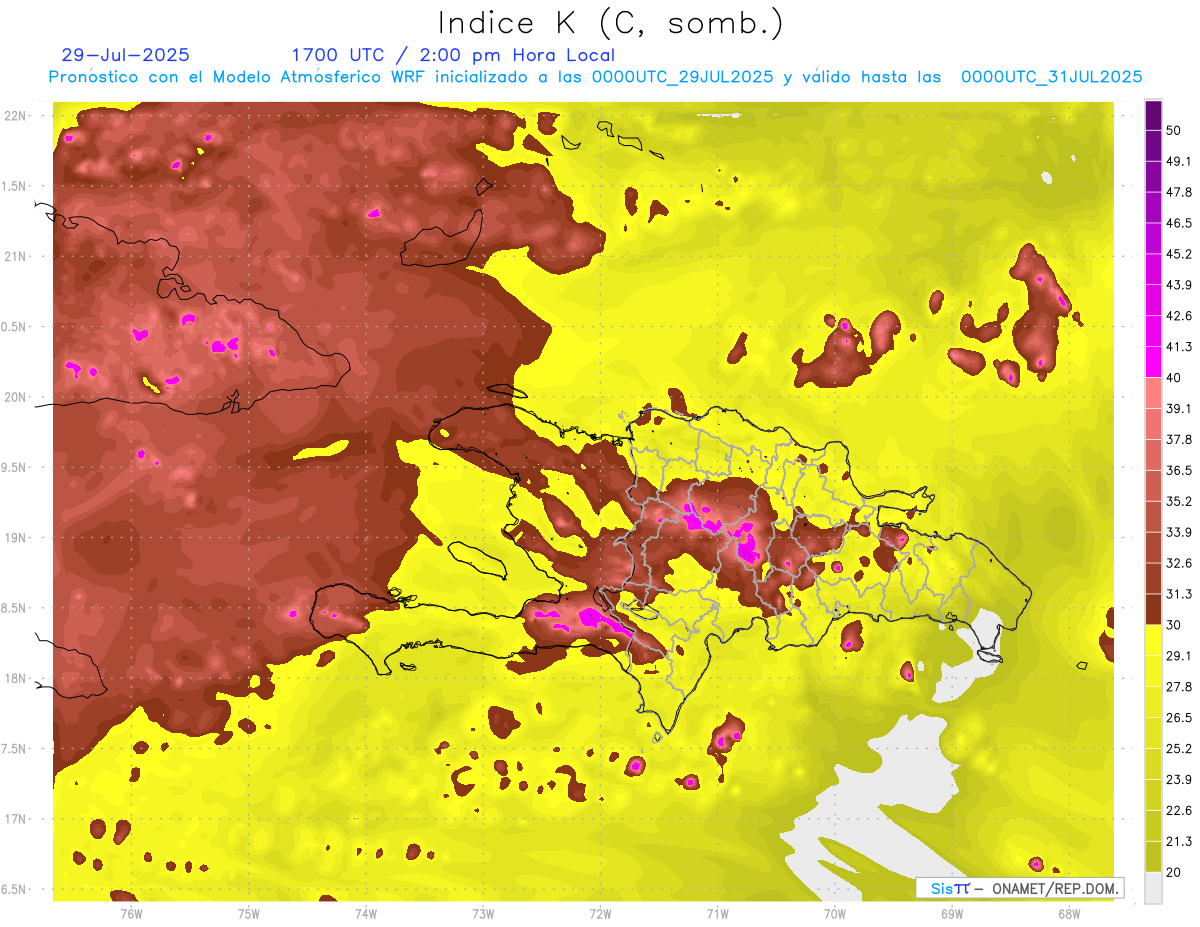Click the color bar value "43.9"
Viewport: 1200px width, 927px height.
(1179, 285)
